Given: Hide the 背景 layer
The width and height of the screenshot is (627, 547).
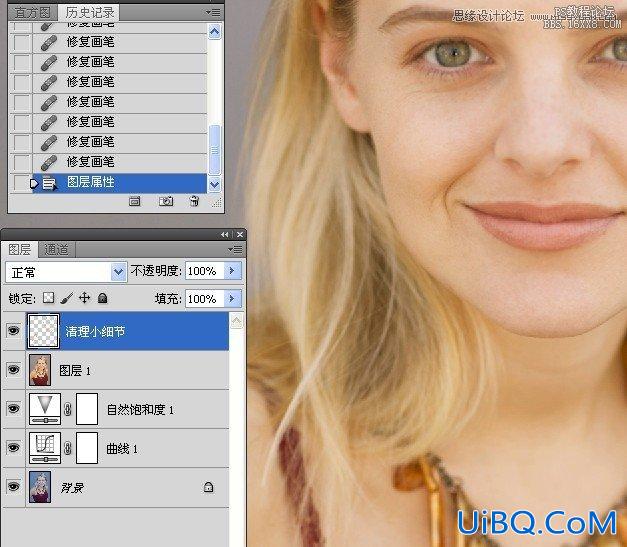Looking at the screenshot, I should [14, 487].
